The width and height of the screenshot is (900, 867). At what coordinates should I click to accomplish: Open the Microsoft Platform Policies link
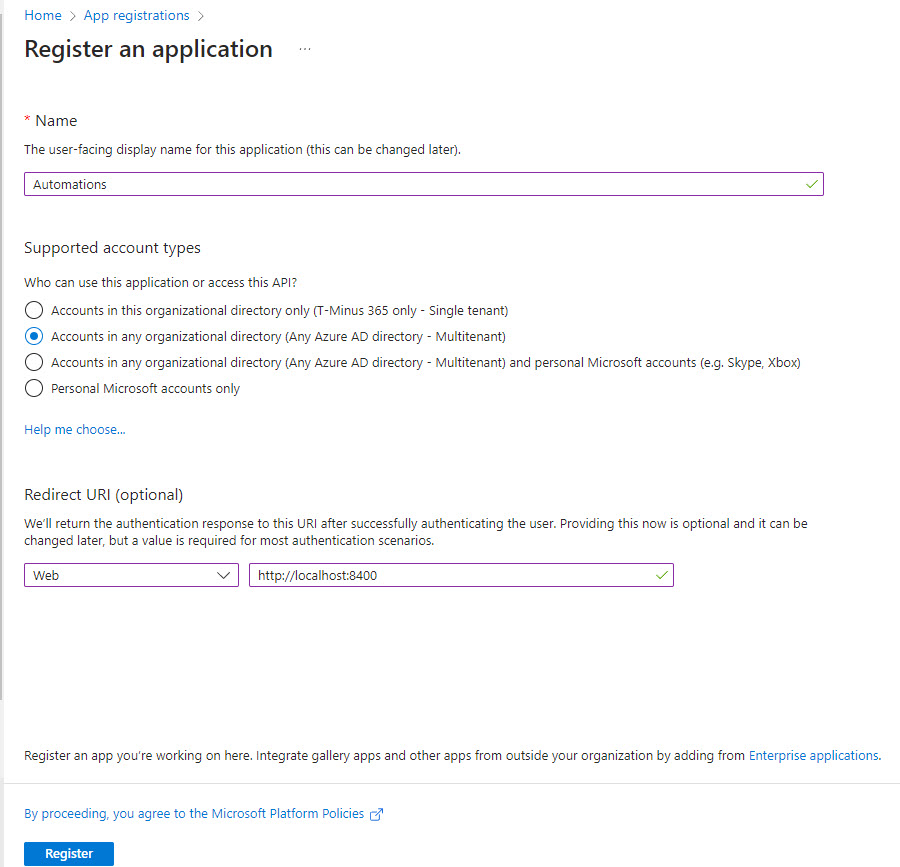pos(194,814)
